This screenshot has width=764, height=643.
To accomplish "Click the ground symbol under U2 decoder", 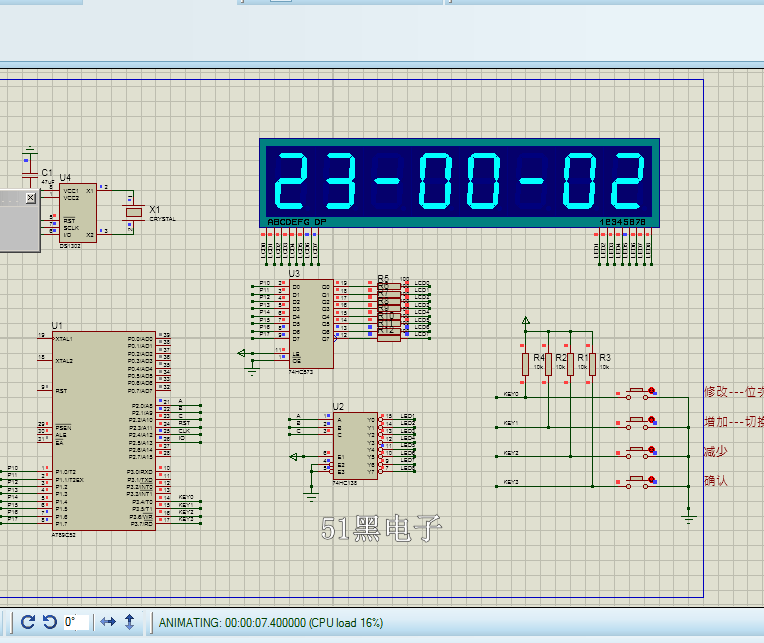I will [x=311, y=496].
